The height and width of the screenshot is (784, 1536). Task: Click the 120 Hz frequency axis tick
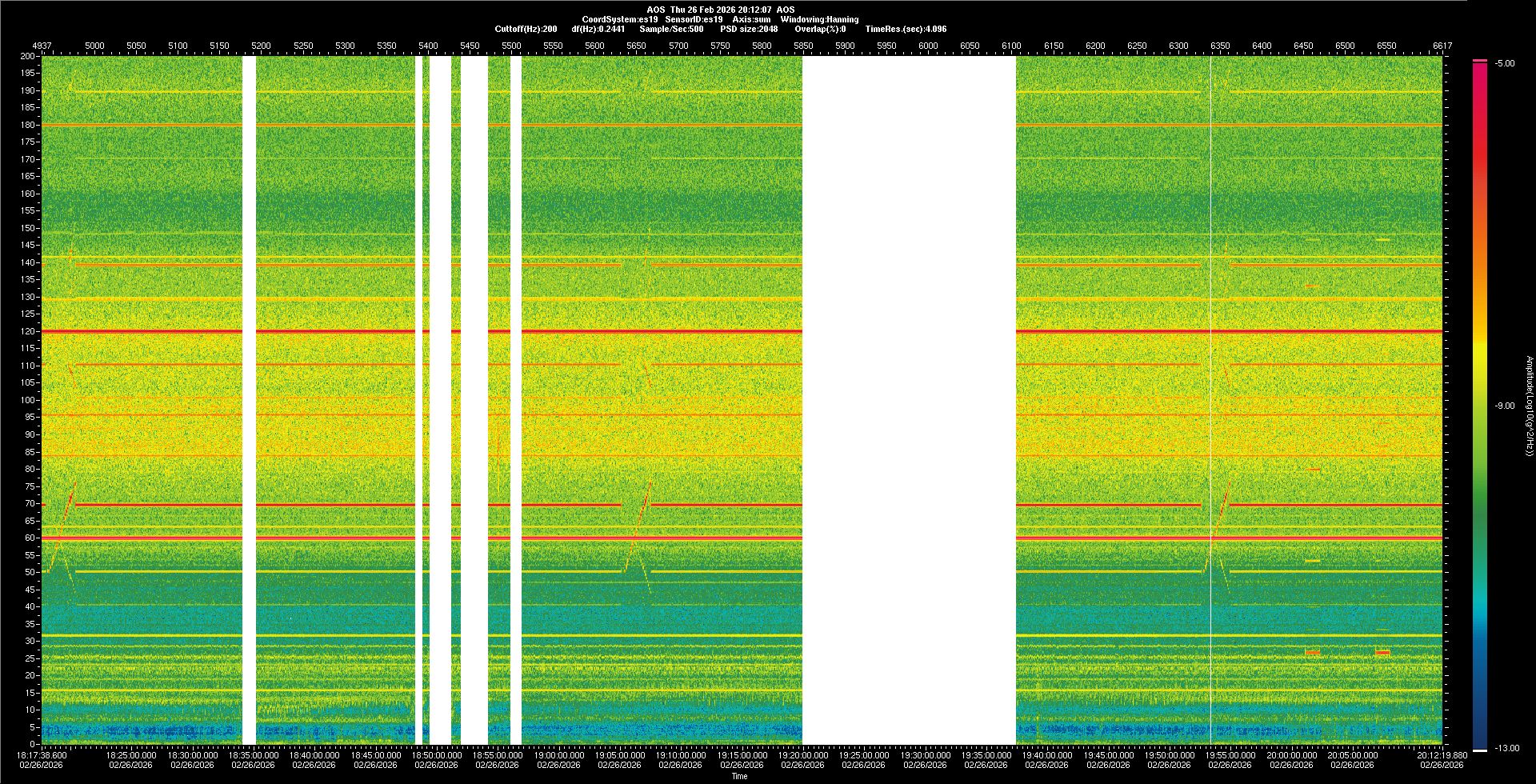coord(28,331)
